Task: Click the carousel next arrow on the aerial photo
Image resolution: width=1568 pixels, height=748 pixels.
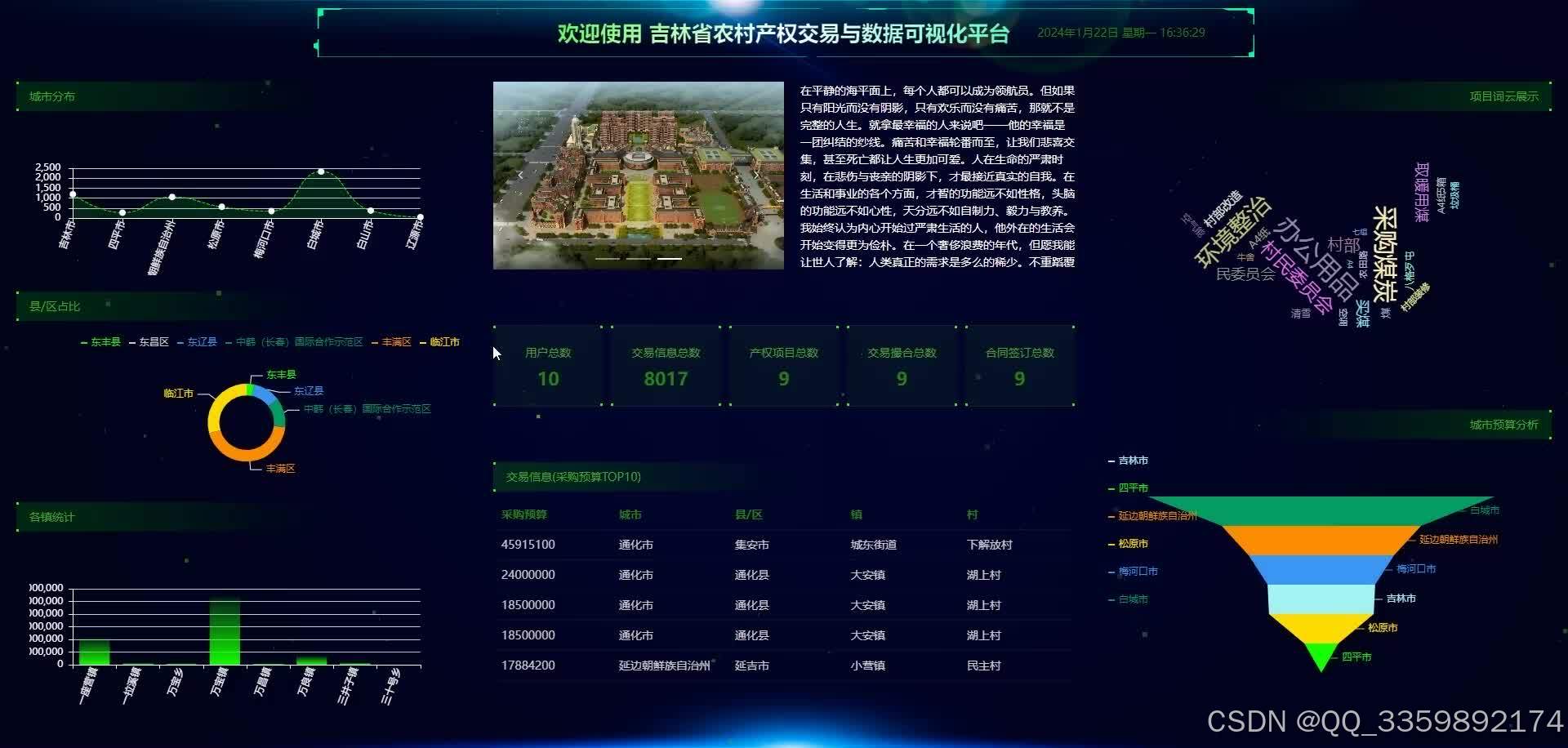Action: (756, 175)
